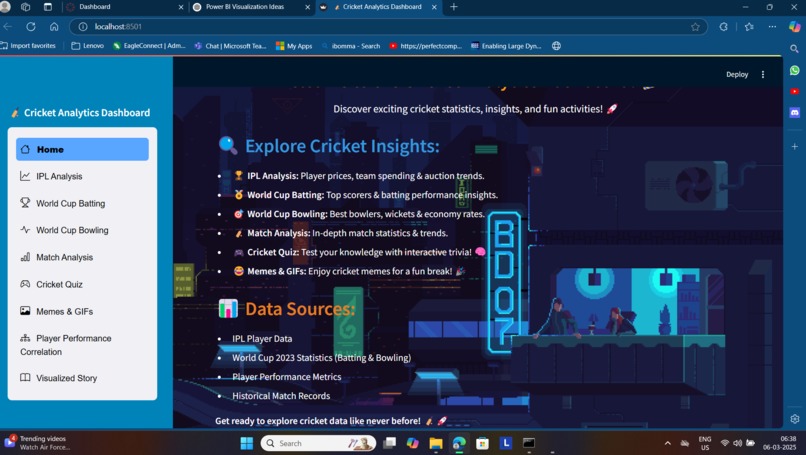Open Import favorites bookmark
Viewport: 806px width, 455px height.
[x=28, y=46]
